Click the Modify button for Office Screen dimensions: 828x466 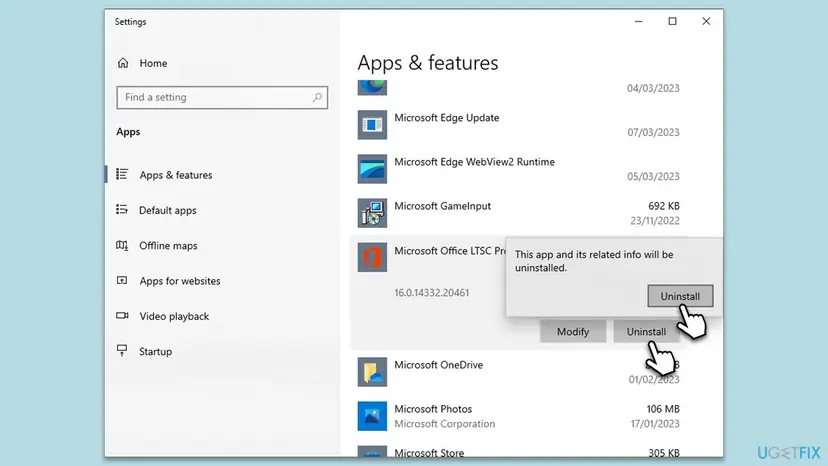pos(573,331)
